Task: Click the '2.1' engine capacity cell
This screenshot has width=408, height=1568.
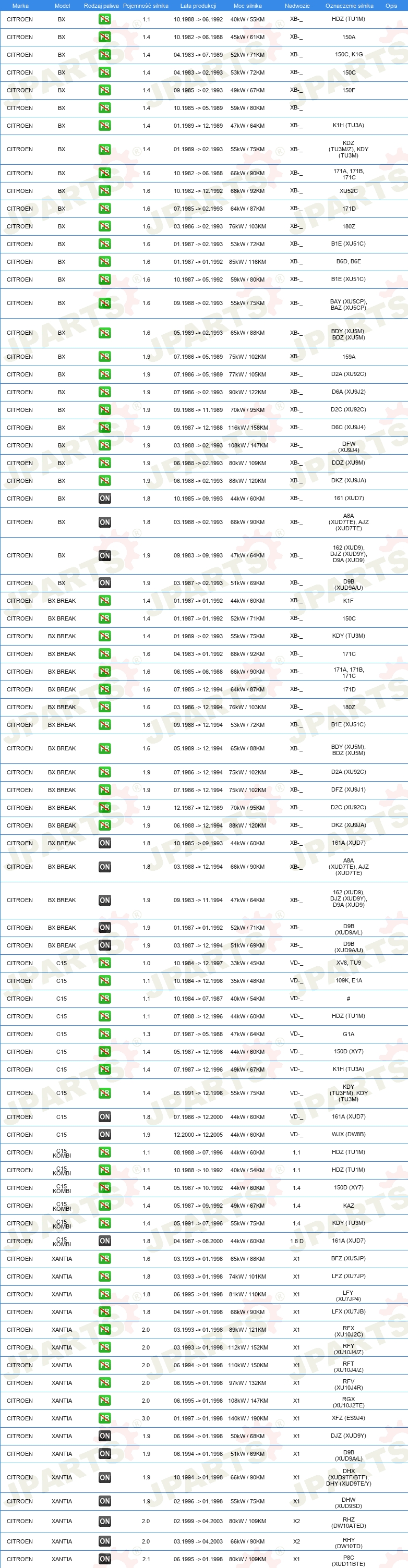Action: (x=146, y=1559)
